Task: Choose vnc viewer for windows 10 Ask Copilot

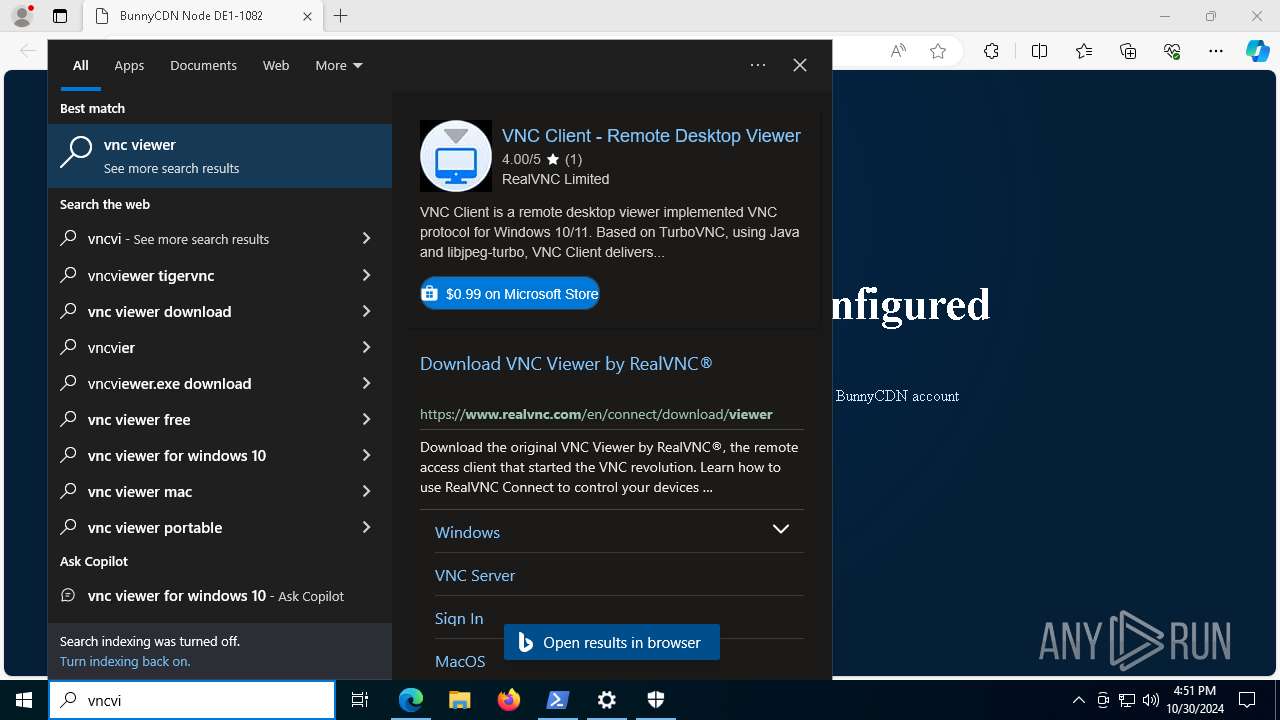Action: 220,595
